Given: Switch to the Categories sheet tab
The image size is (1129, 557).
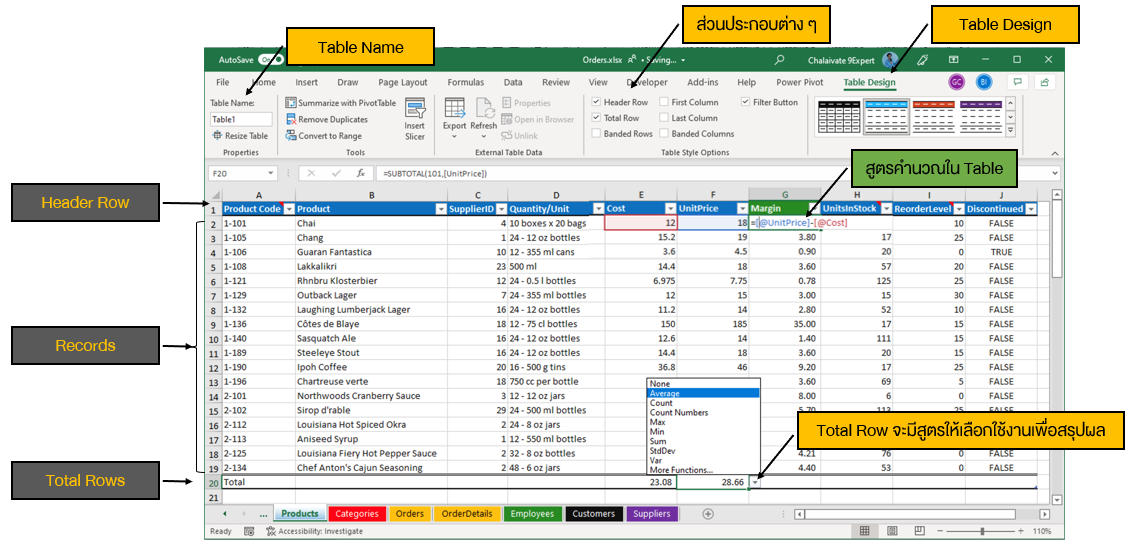Looking at the screenshot, I should (x=356, y=514).
